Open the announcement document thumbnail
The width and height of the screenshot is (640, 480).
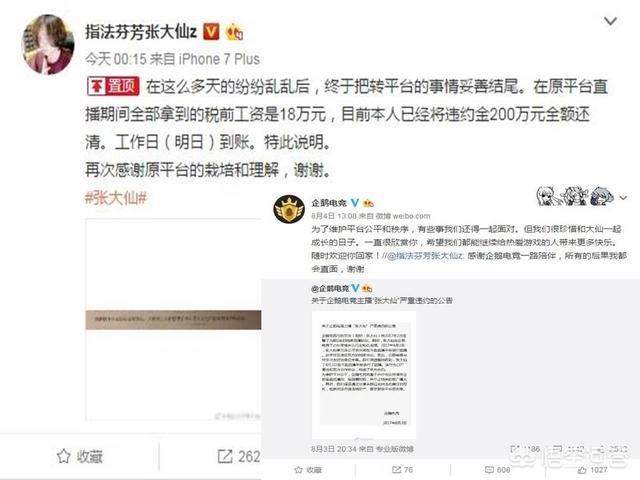(364, 376)
